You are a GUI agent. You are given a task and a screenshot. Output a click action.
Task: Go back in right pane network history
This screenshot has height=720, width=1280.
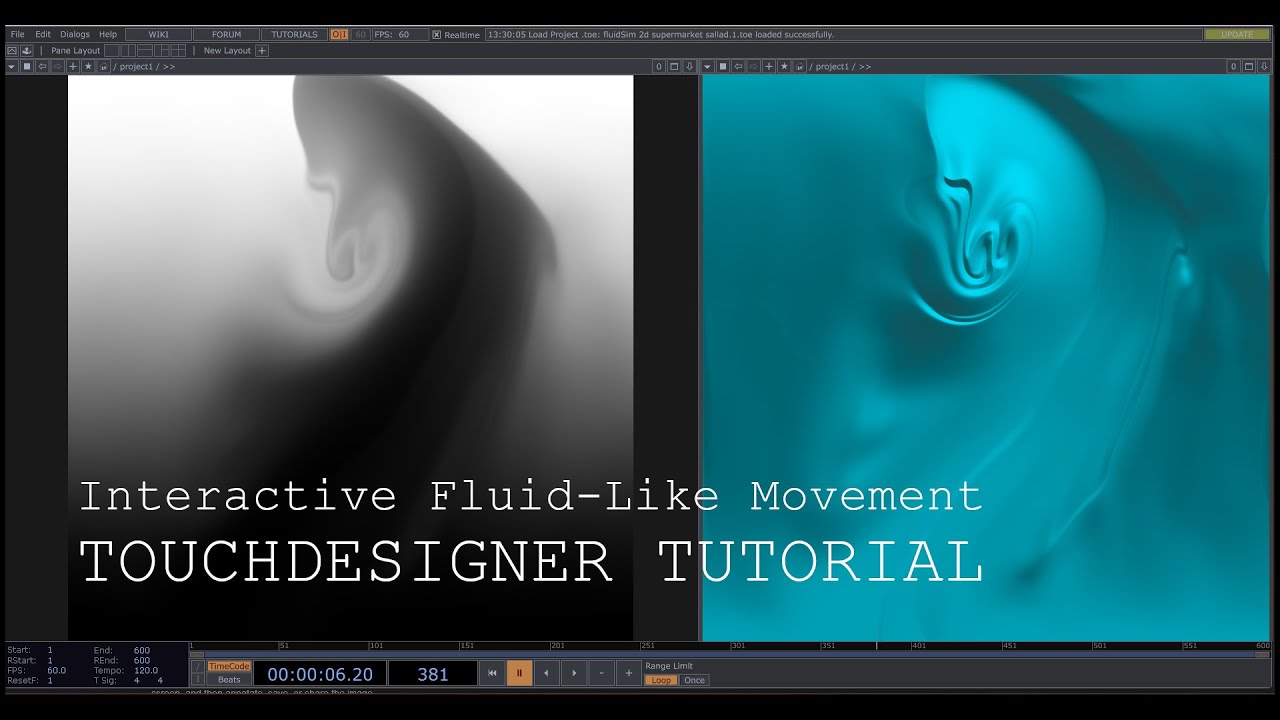pyautogui.click(x=738, y=66)
